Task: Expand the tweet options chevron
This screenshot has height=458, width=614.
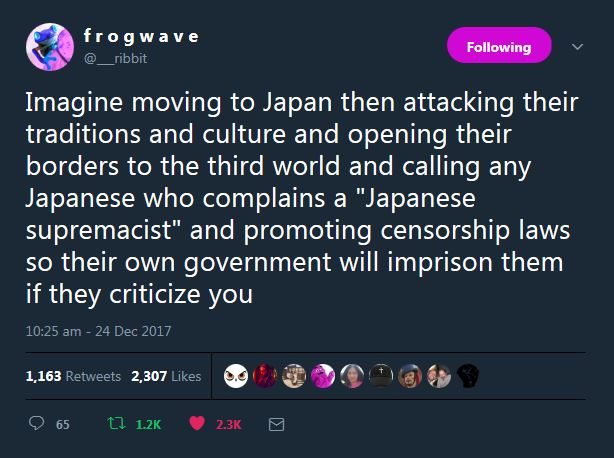Action: 577,47
